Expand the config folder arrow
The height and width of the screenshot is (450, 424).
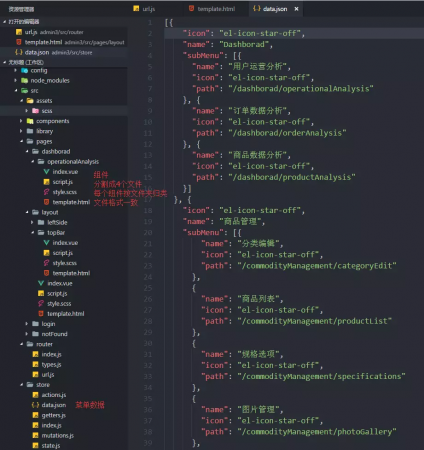coord(16,70)
